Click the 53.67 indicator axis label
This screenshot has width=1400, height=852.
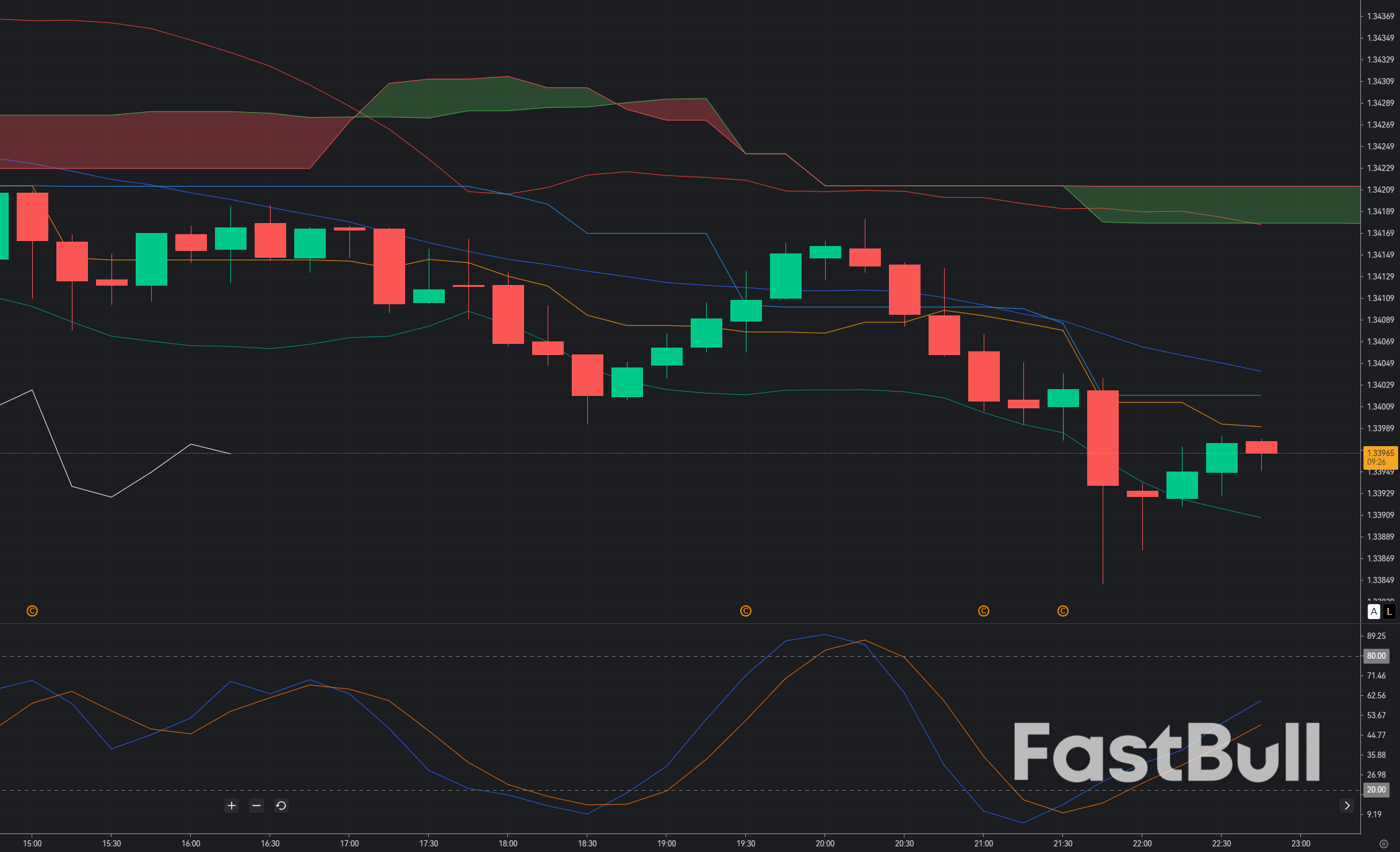tap(1376, 715)
